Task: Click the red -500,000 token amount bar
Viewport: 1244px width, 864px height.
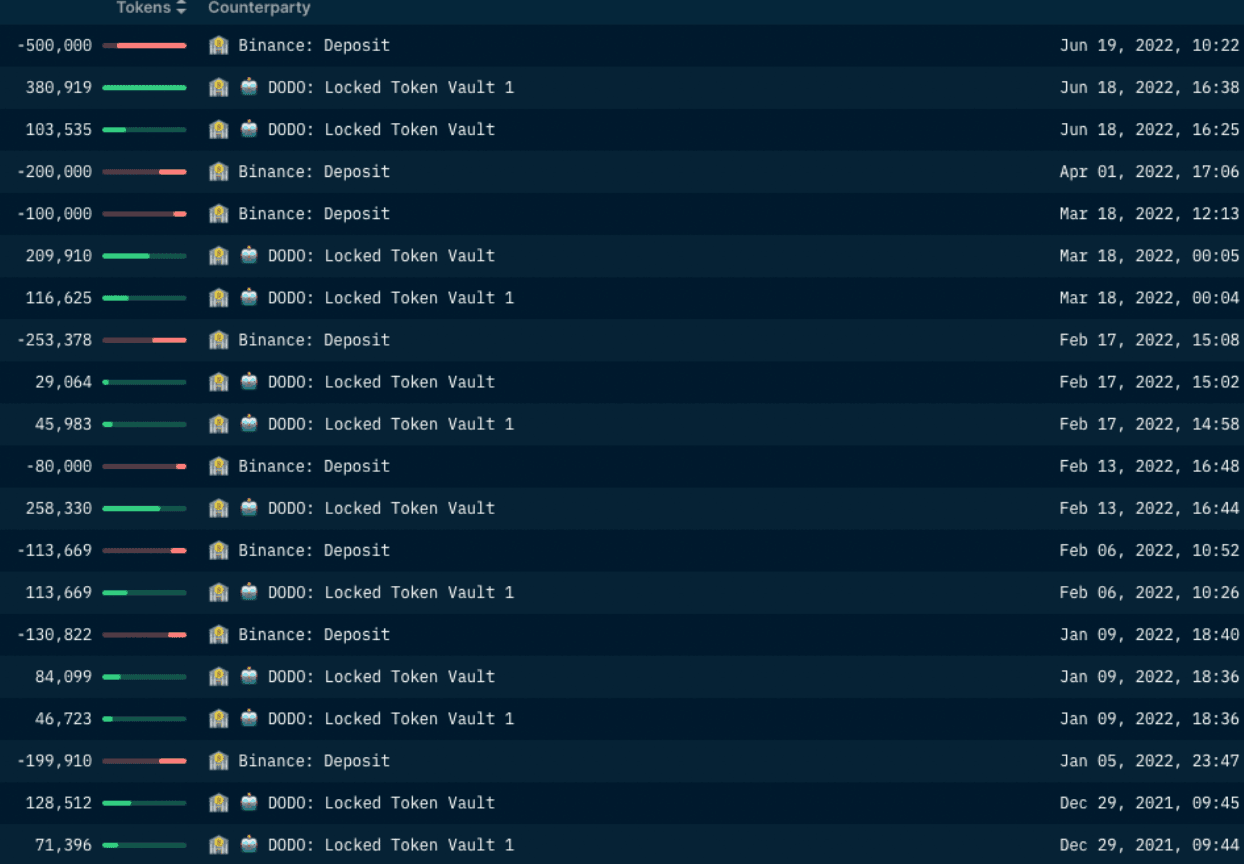Action: (150, 45)
